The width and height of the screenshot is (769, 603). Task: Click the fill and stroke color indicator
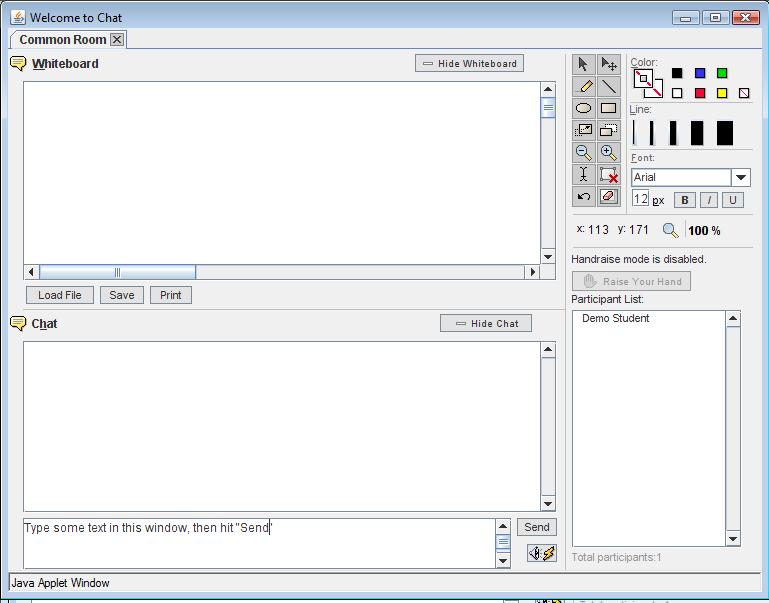[x=647, y=83]
